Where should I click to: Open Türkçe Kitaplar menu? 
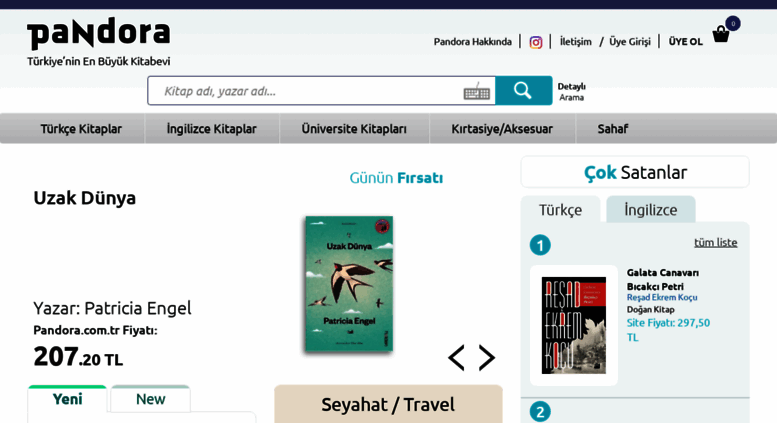point(81,129)
